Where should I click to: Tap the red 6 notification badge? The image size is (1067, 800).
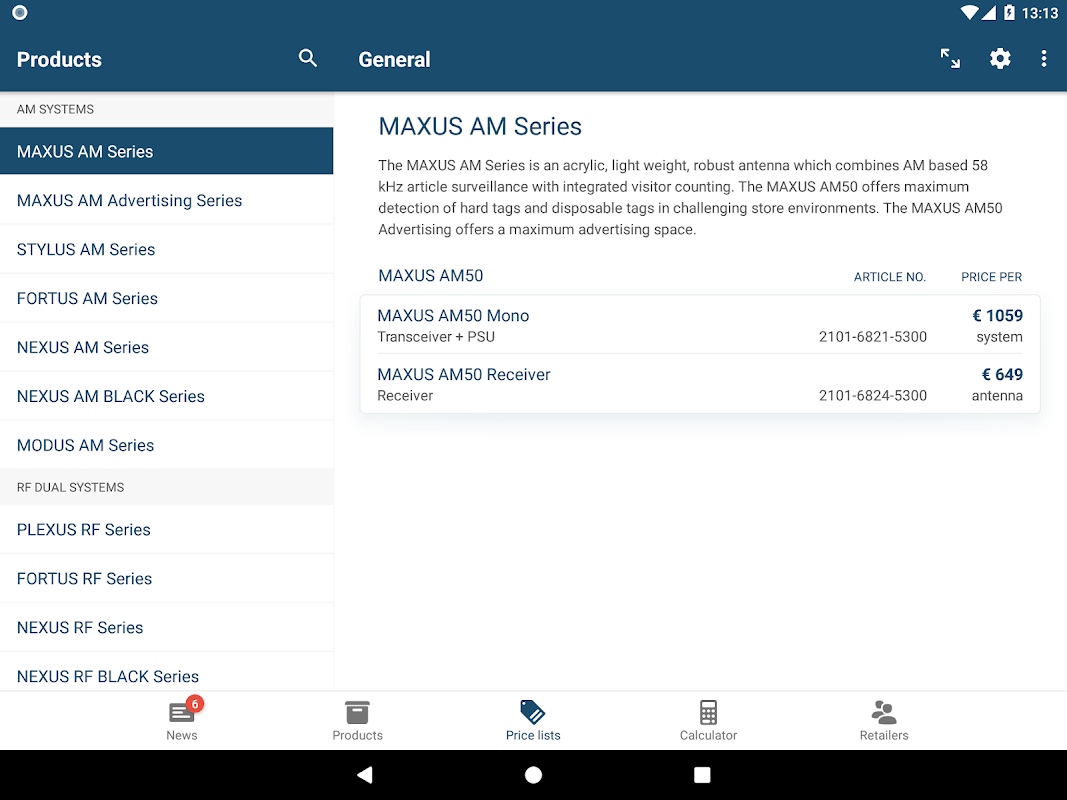tap(195, 703)
